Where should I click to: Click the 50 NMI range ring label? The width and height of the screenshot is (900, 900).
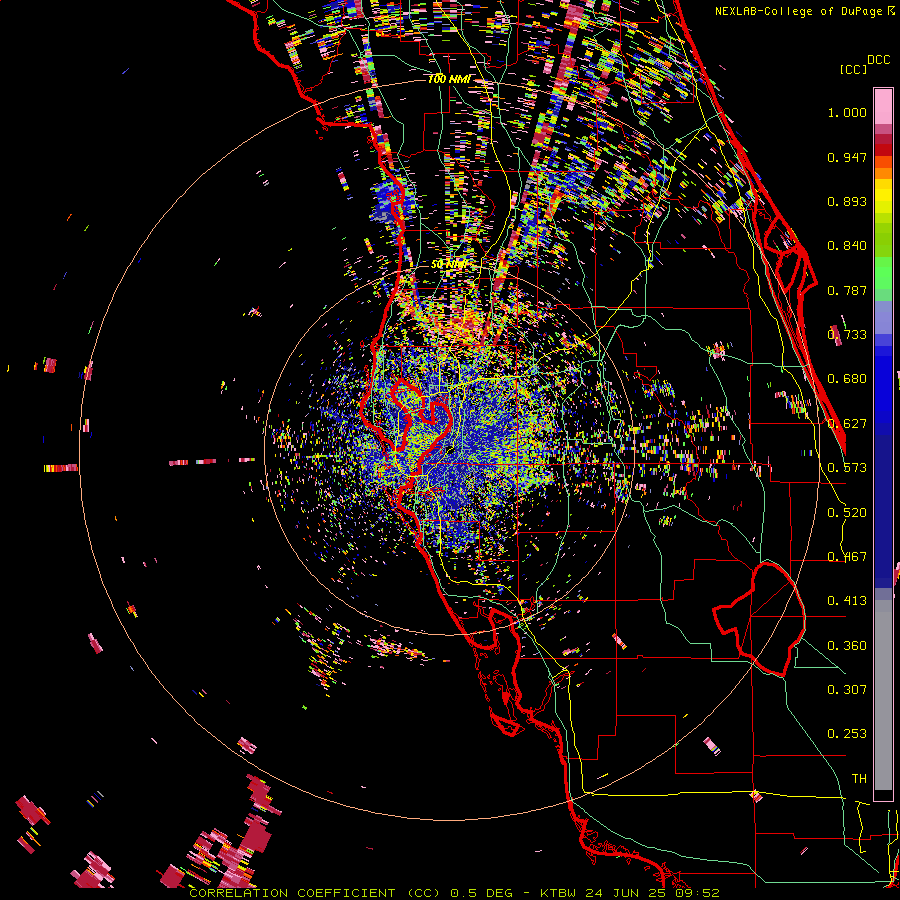pyautogui.click(x=449, y=265)
